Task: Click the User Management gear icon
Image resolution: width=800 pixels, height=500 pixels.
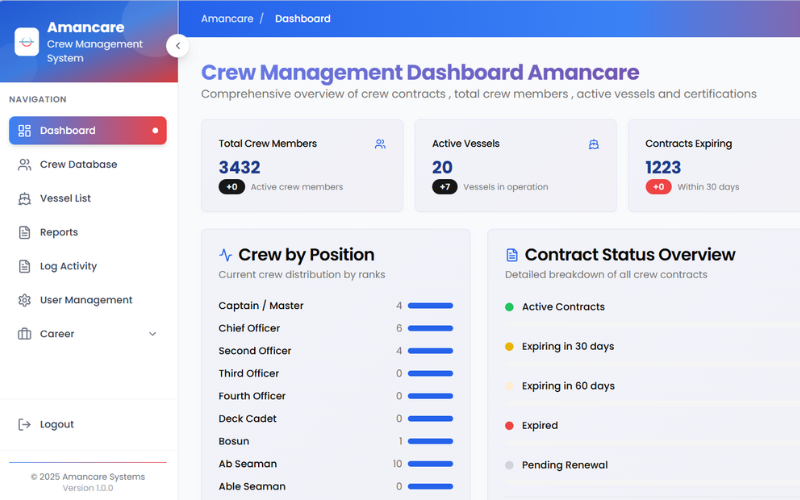Action: 25,301
